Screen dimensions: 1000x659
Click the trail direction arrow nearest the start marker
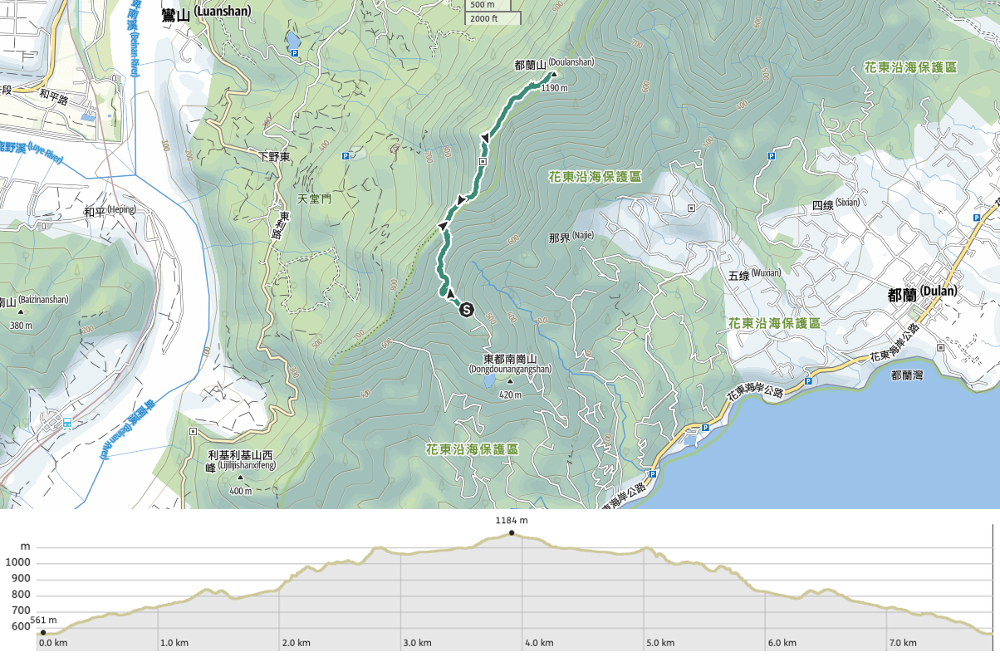point(442,226)
